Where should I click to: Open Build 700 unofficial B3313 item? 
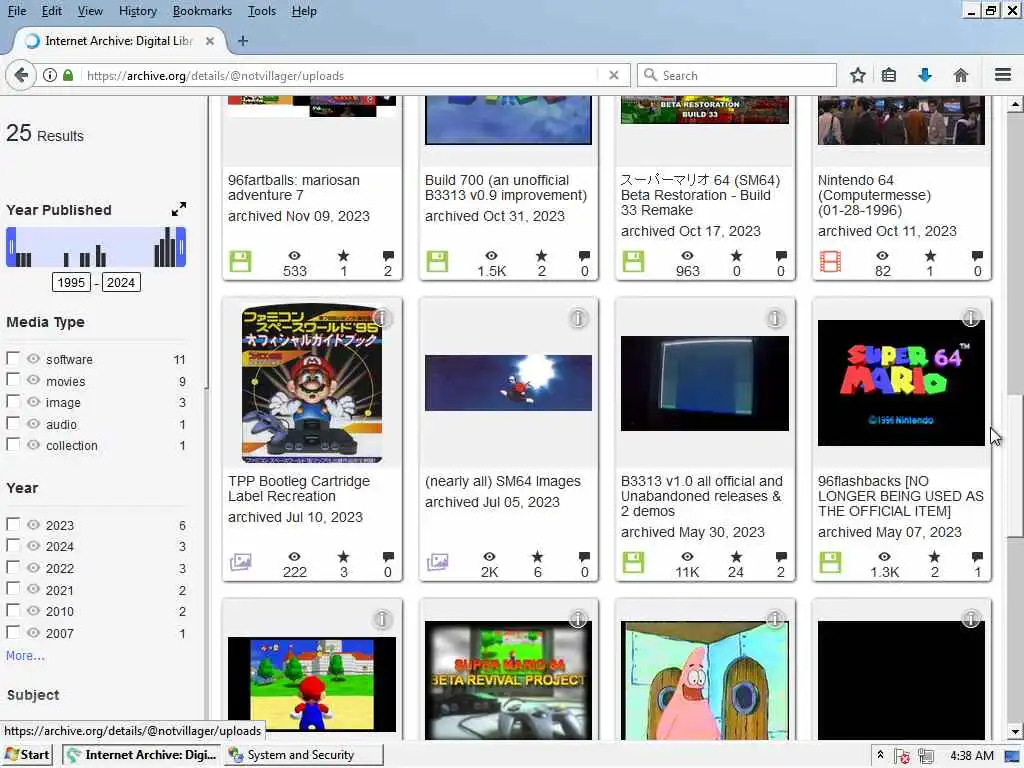[505, 187]
